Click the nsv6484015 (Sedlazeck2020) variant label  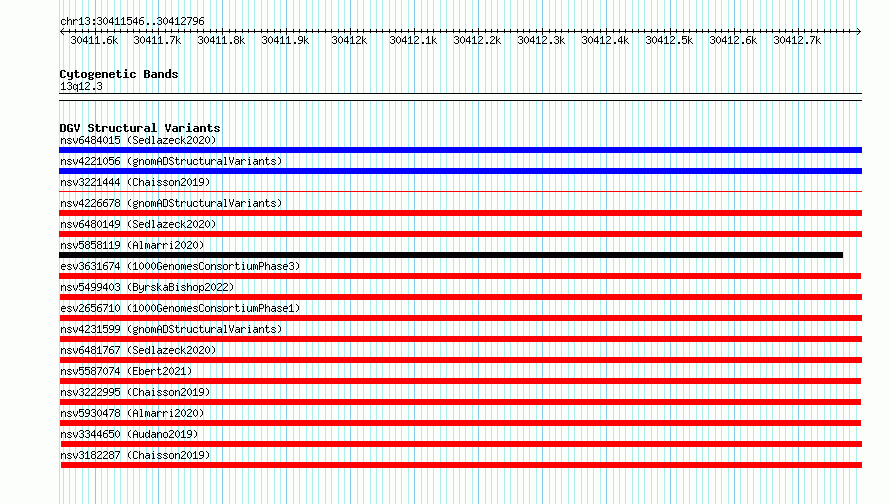(138, 140)
